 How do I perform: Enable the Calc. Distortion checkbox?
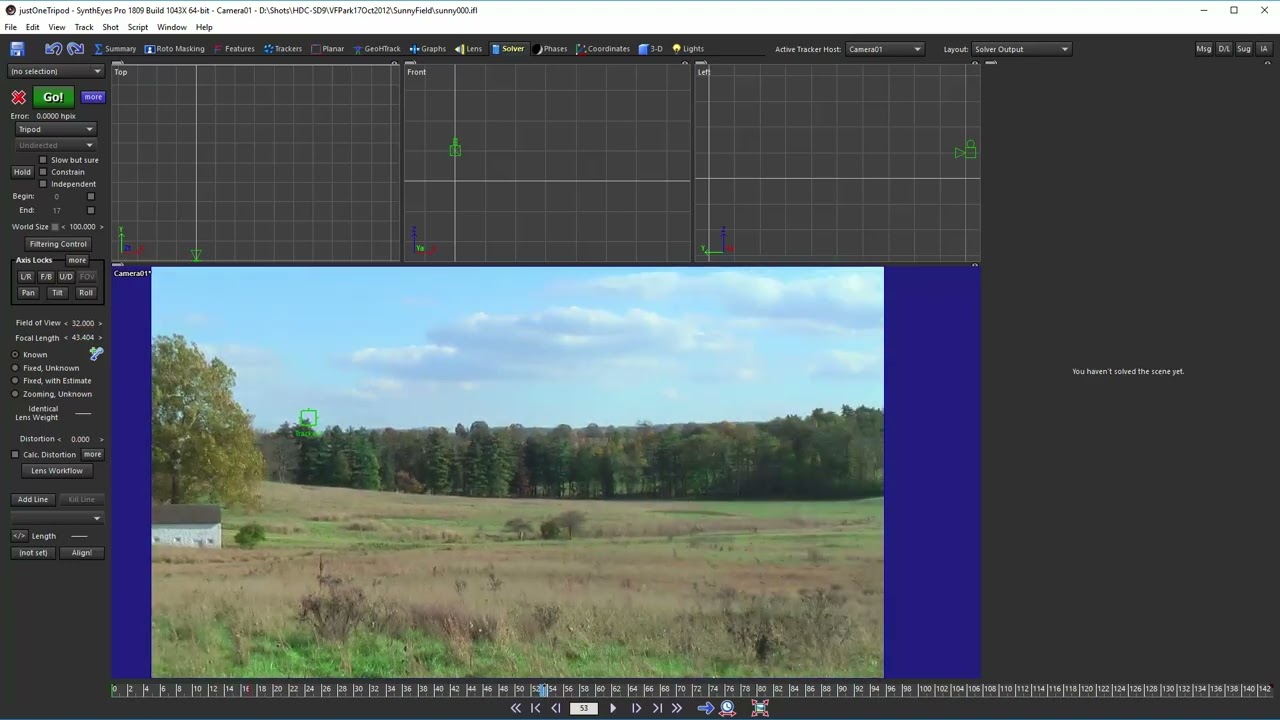click(15, 454)
